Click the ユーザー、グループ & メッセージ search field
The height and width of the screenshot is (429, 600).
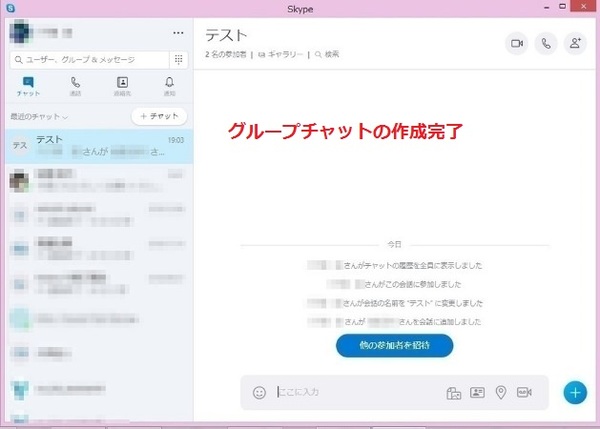pos(90,60)
